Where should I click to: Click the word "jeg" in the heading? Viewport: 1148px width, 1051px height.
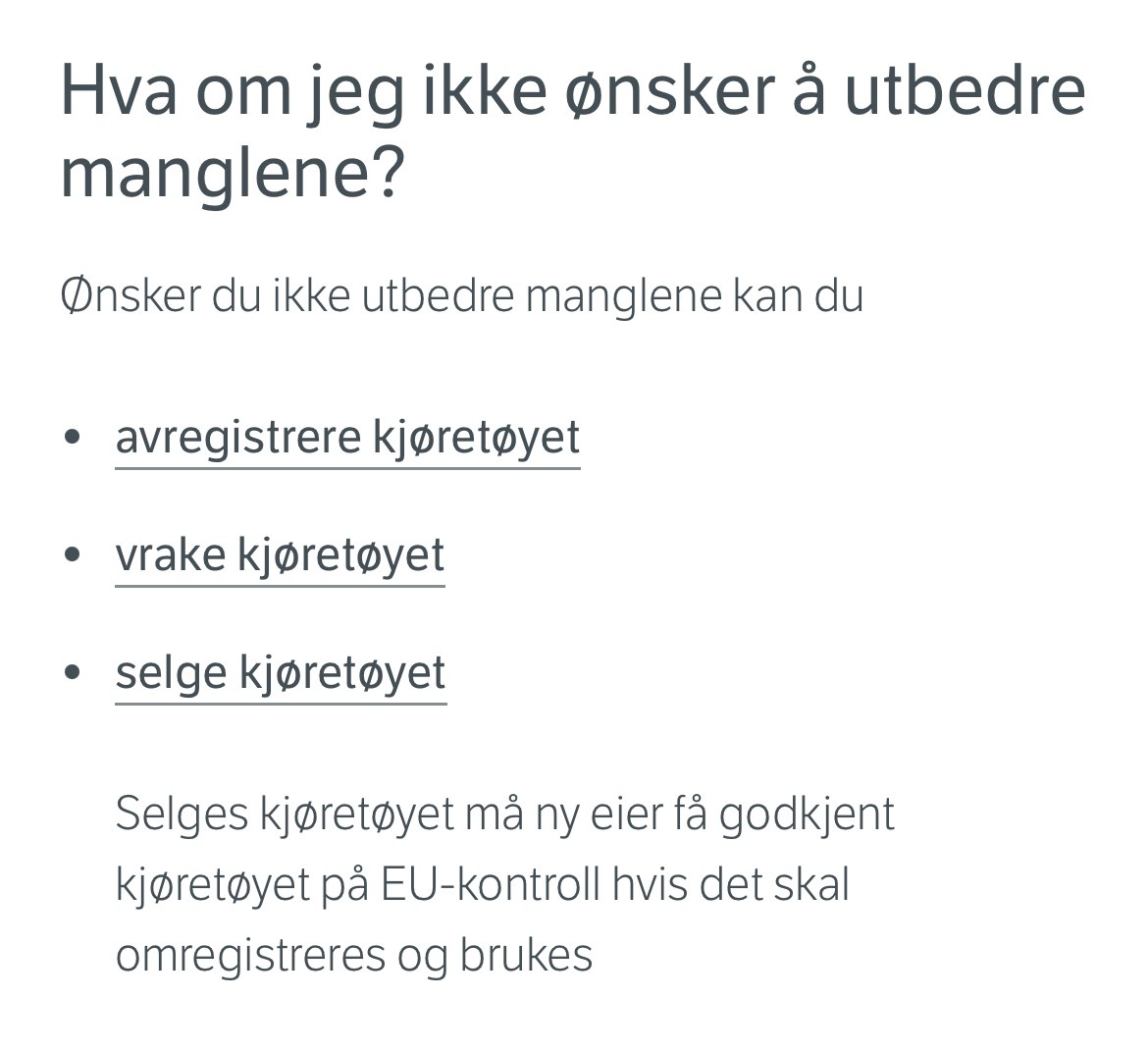(355, 95)
